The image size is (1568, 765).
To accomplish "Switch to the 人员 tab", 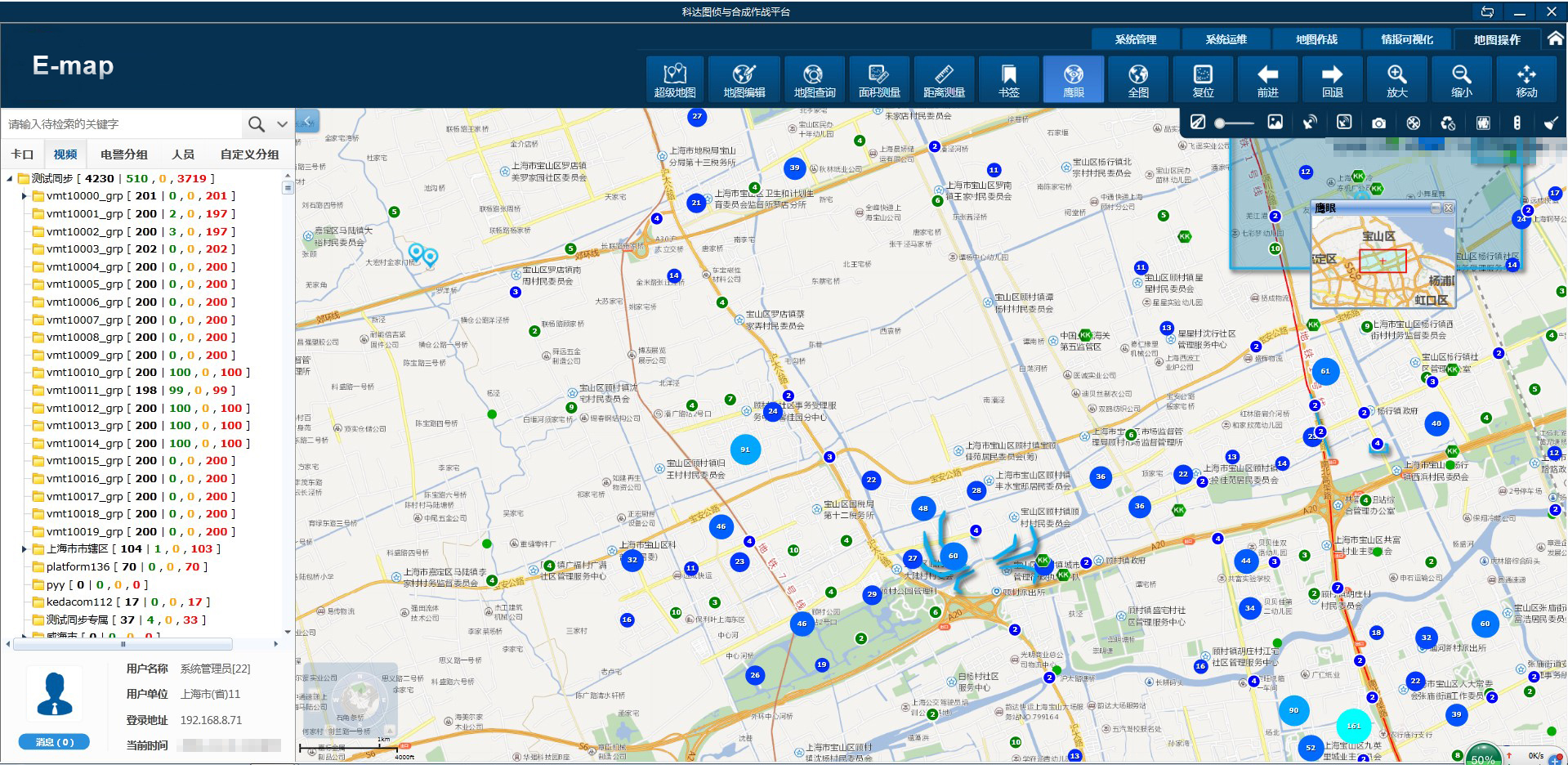I will coord(183,154).
